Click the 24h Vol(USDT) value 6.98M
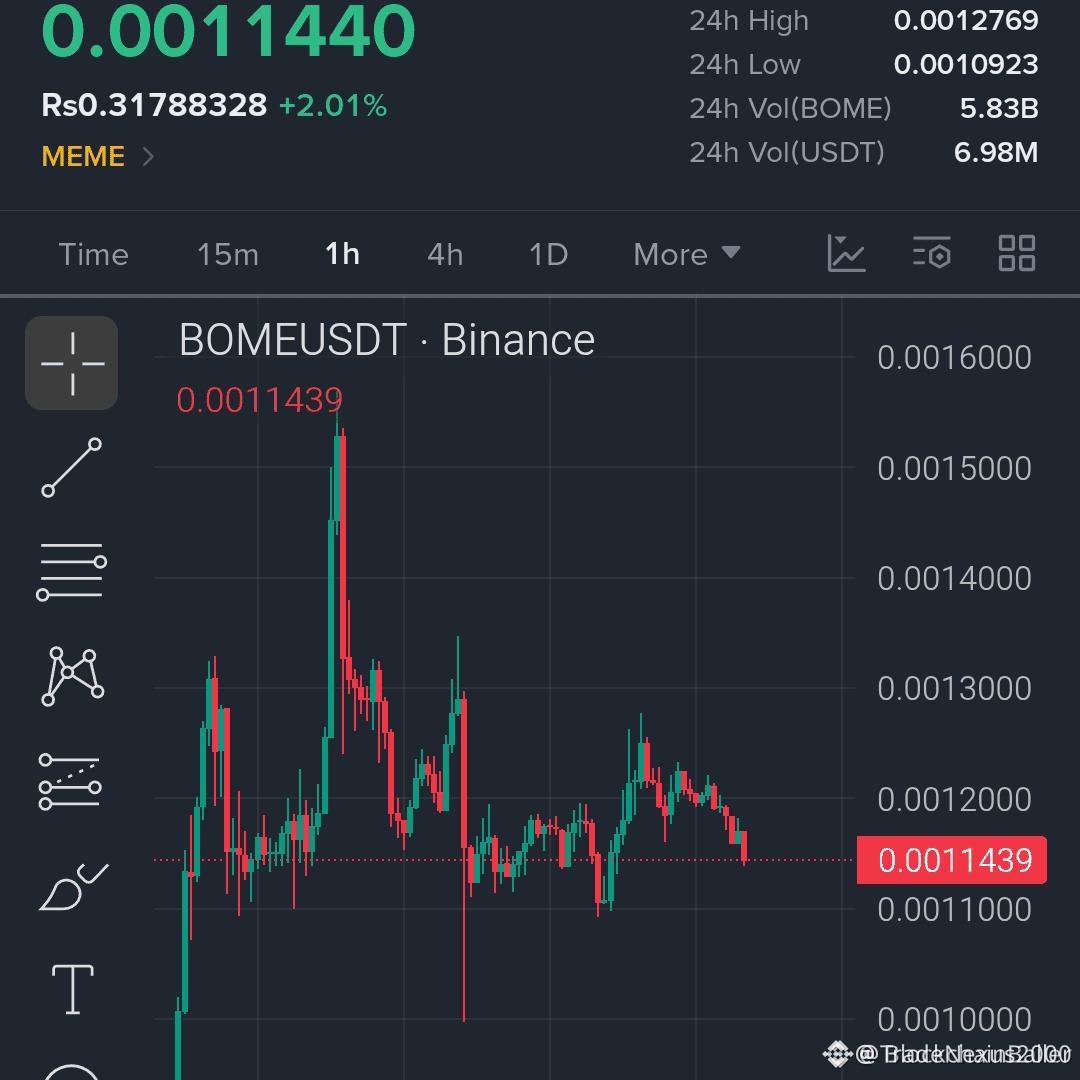Screen dimensions: 1080x1080 pos(996,153)
